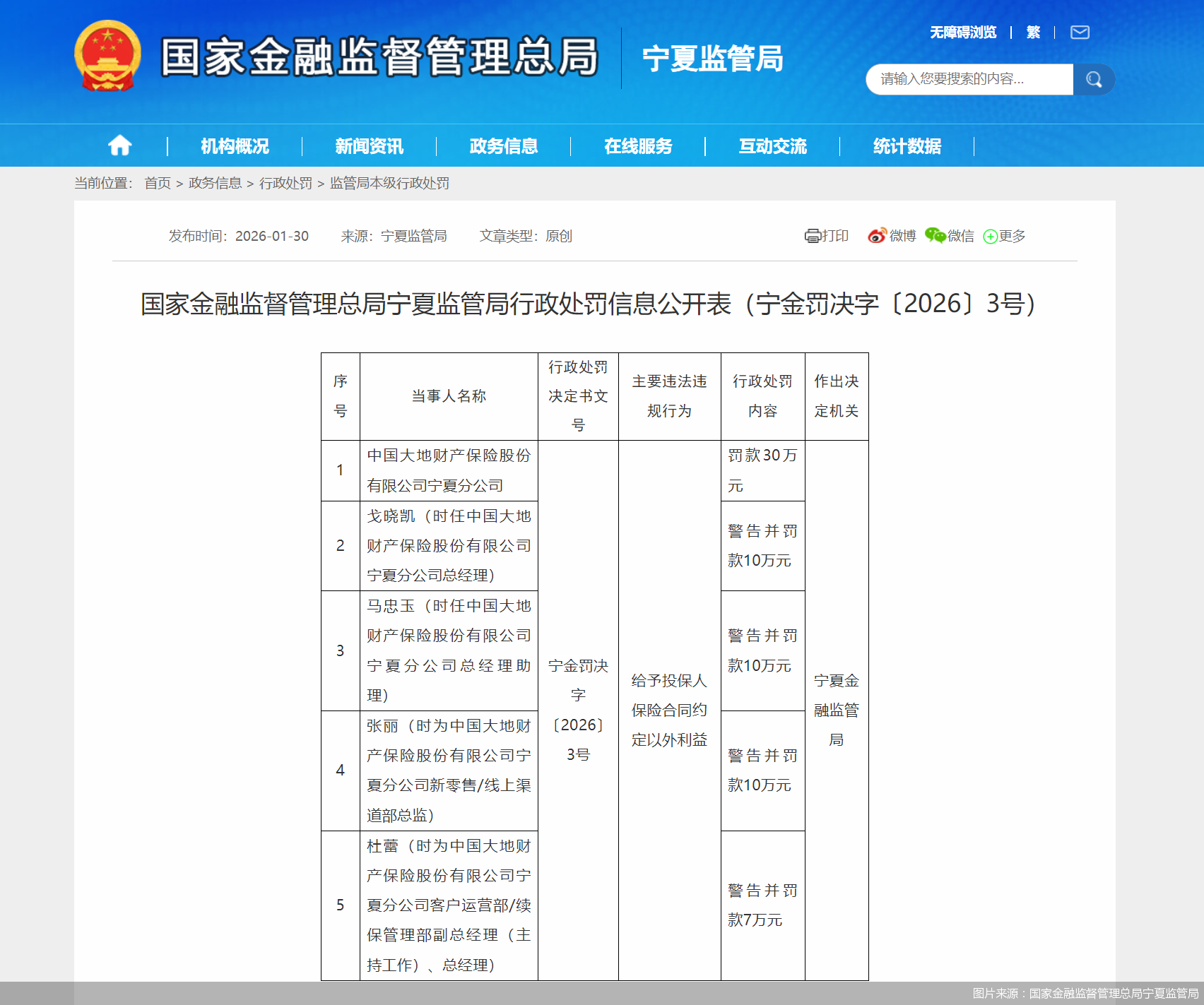Viewport: 1204px width, 1005px height.
Task: Open 监管局本级行政处罚 breadcrumb link
Action: tap(389, 184)
